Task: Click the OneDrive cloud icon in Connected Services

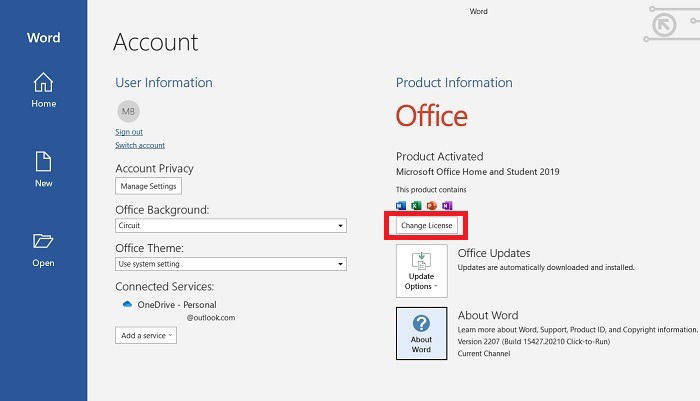Action: (127, 304)
